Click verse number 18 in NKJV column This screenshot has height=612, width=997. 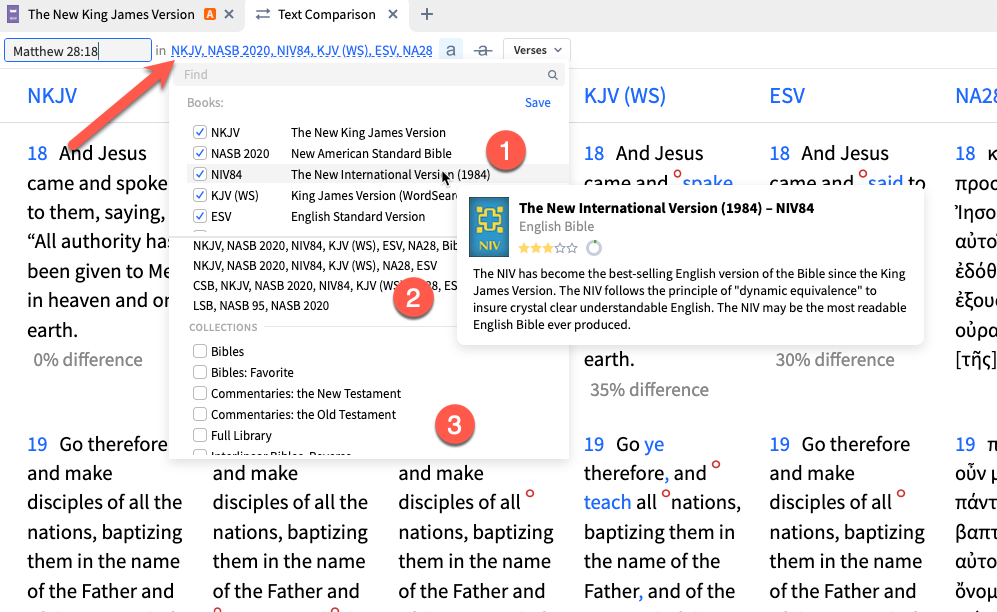pos(37,153)
